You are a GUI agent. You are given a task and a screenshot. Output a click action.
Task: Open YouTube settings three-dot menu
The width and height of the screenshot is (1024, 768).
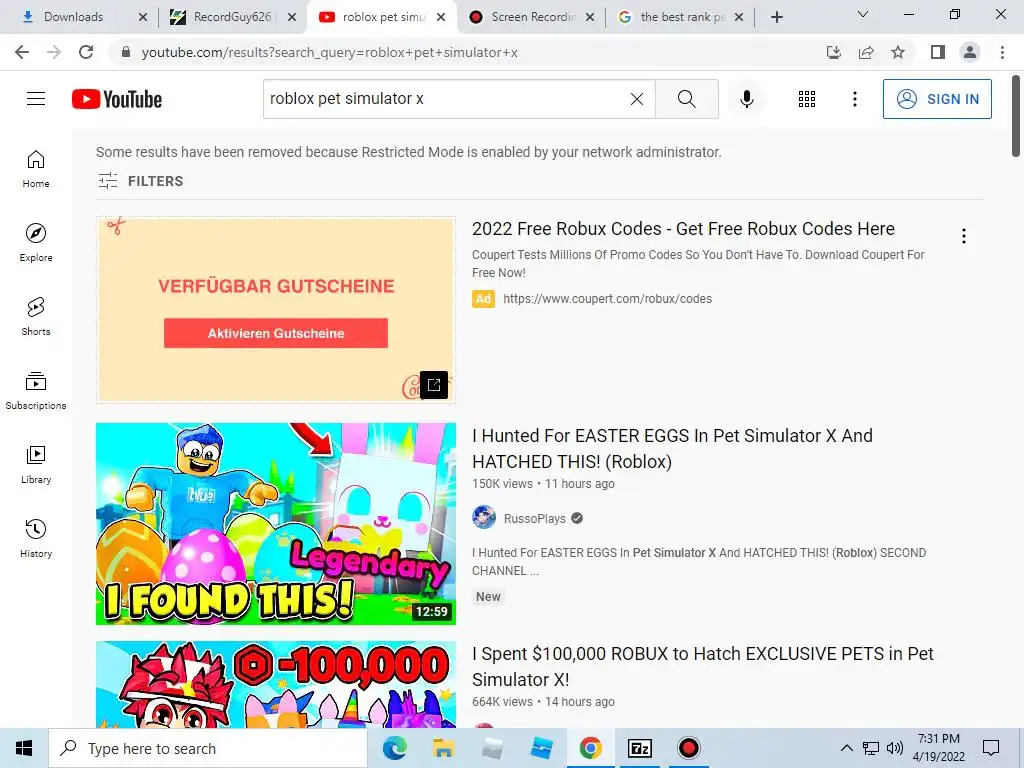(854, 99)
